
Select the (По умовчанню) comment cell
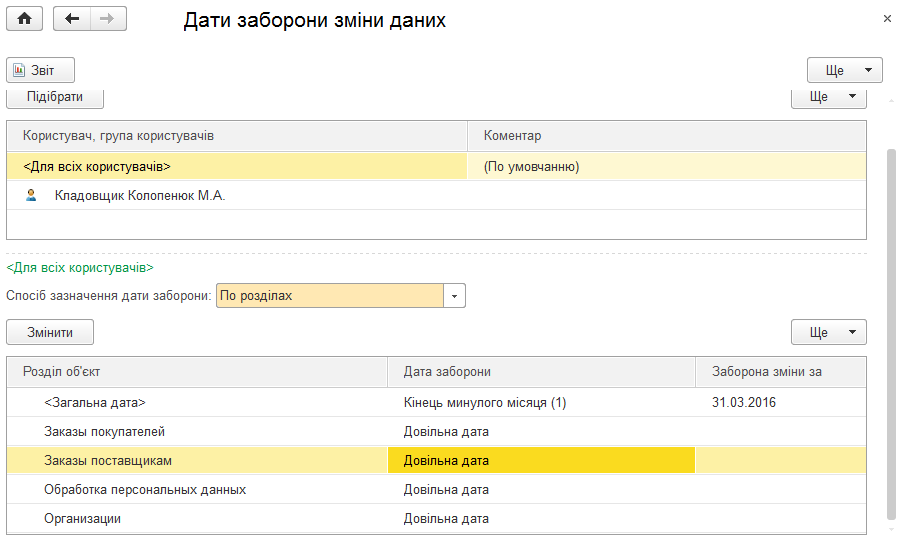(667, 166)
